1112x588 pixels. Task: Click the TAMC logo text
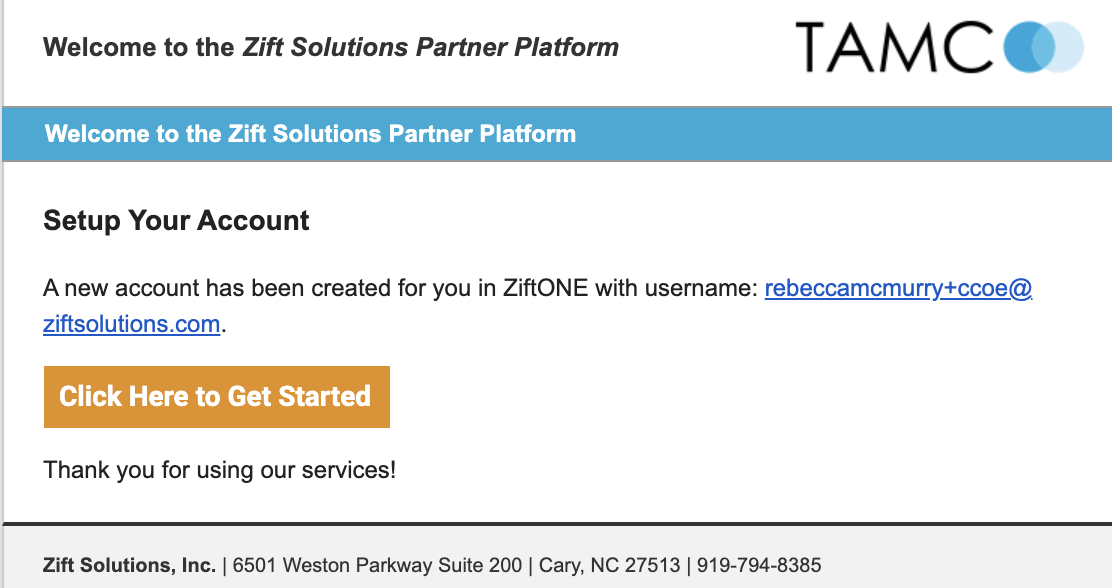point(894,47)
